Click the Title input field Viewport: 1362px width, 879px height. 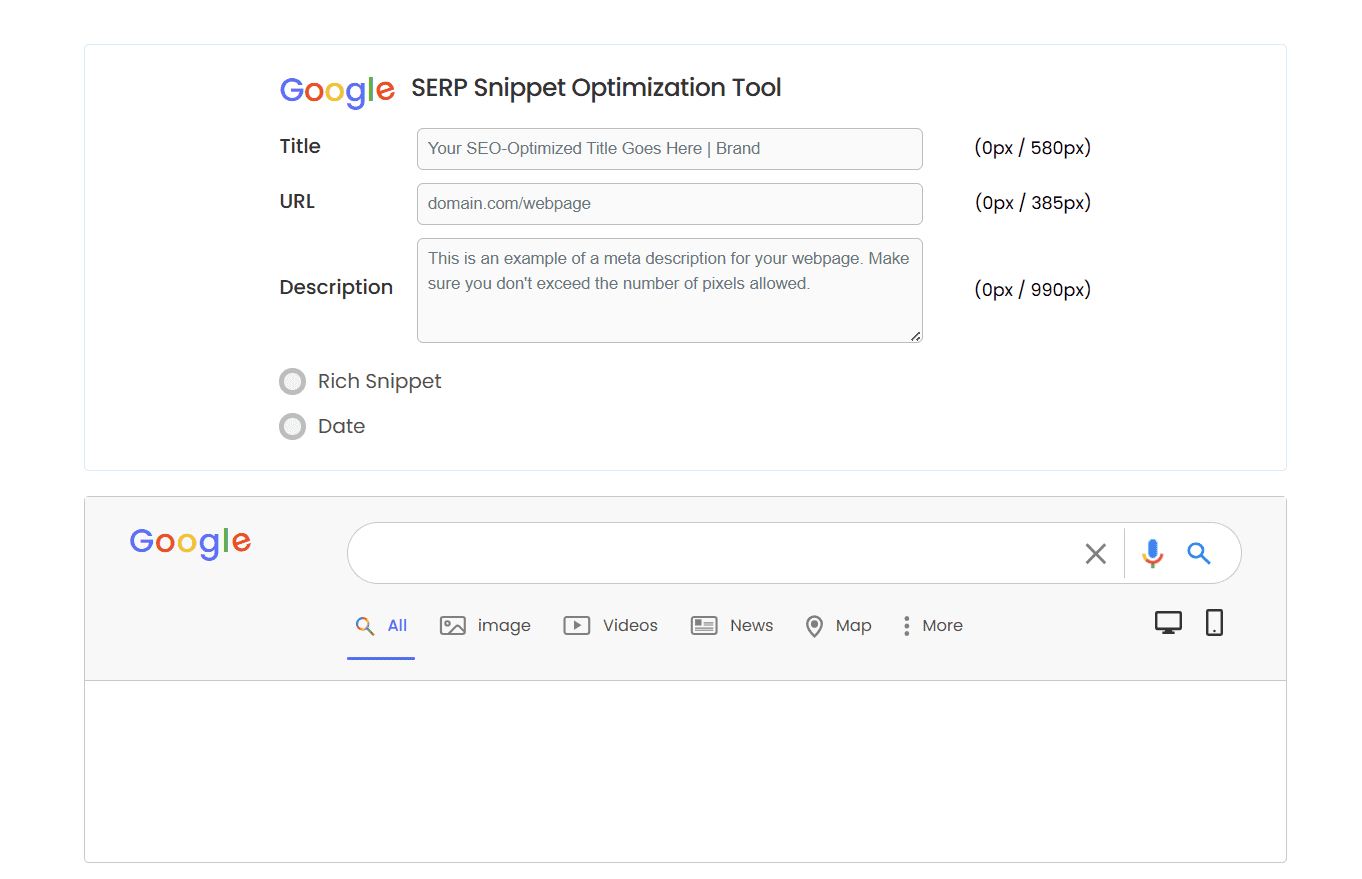tap(670, 149)
